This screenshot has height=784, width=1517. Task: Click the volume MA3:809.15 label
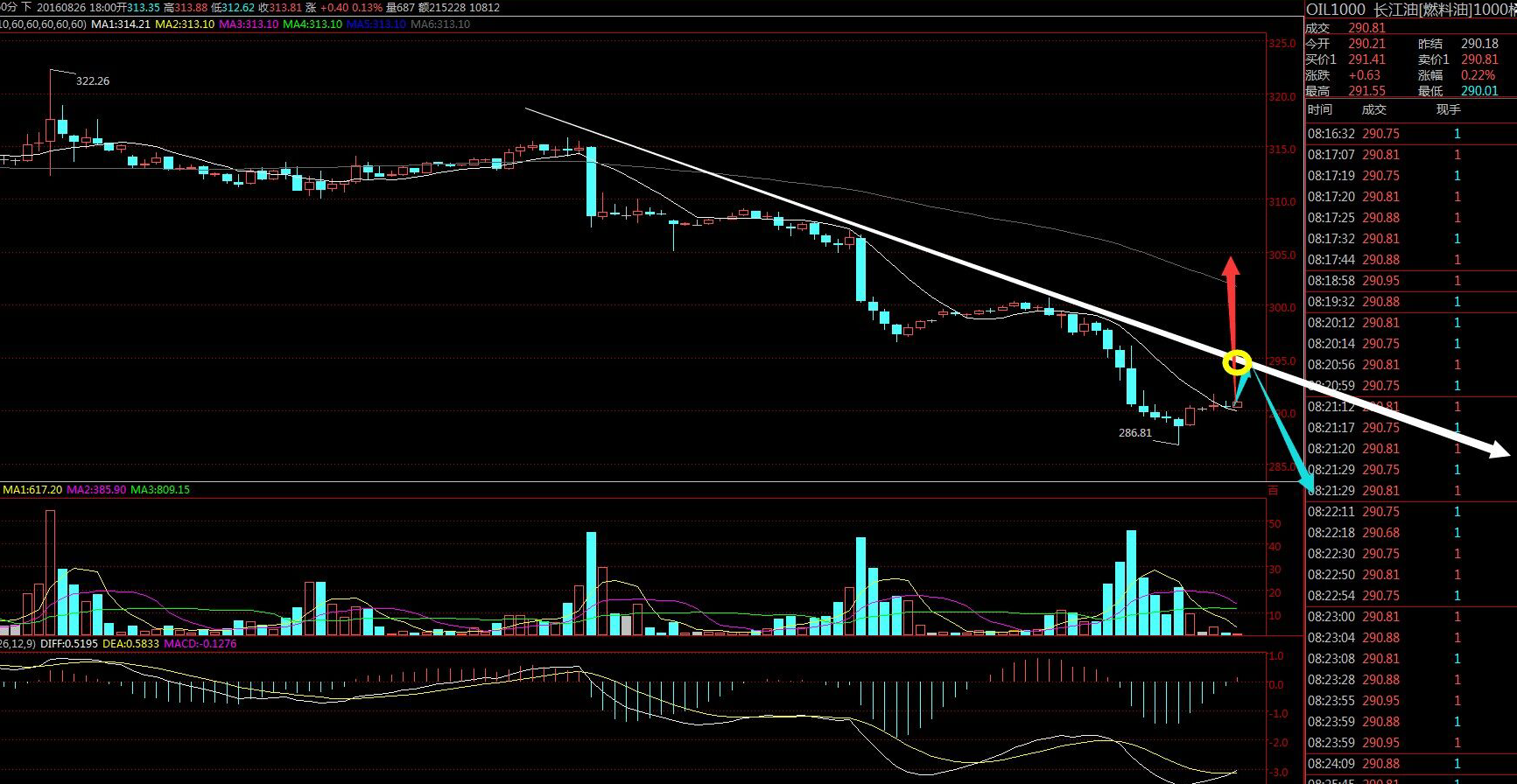pyautogui.click(x=160, y=490)
